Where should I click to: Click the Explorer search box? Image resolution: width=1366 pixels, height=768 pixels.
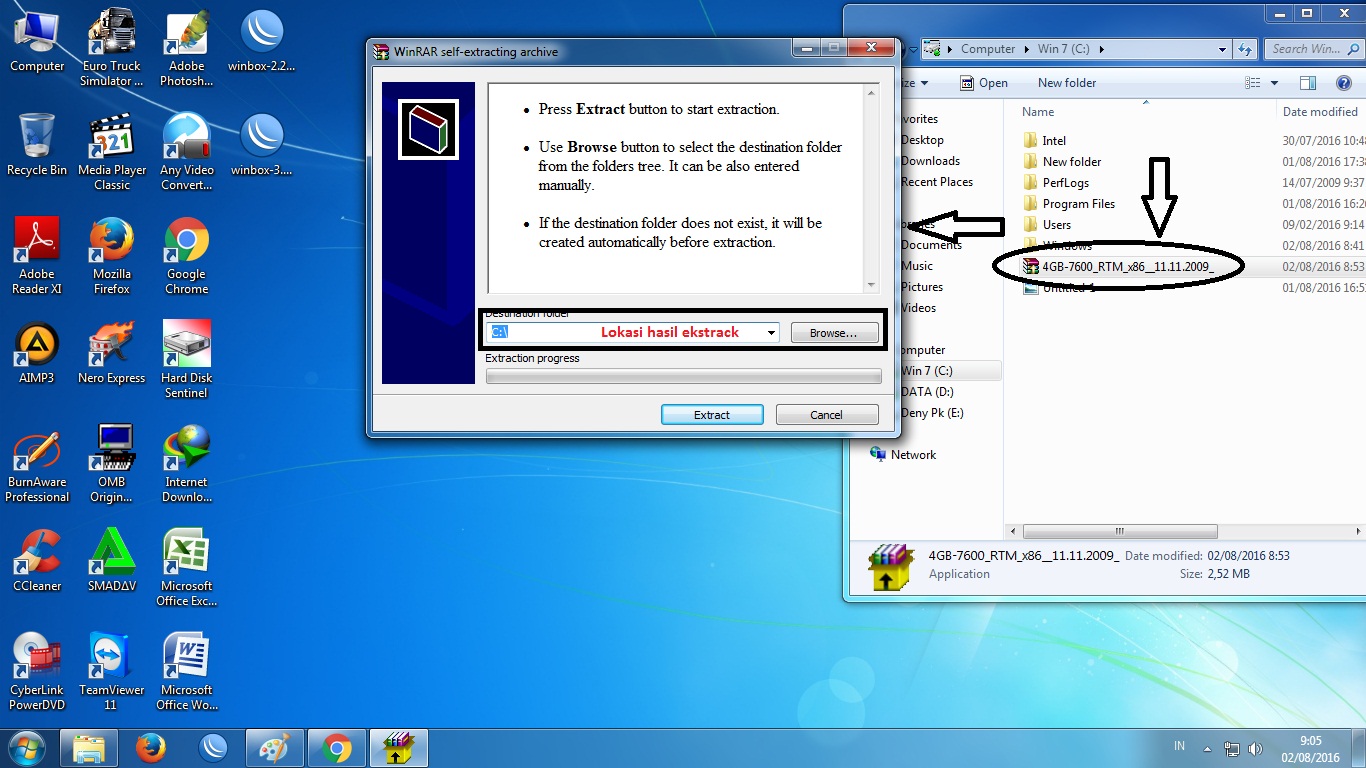1312,49
